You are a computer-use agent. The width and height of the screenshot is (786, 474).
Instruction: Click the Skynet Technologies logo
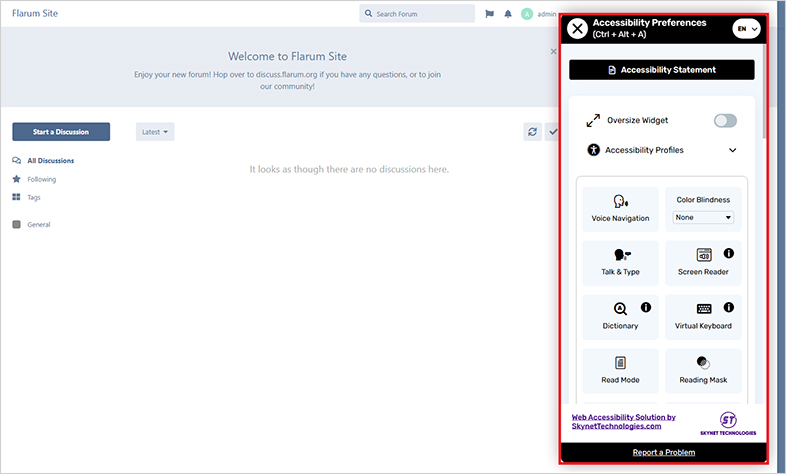[x=728, y=423]
